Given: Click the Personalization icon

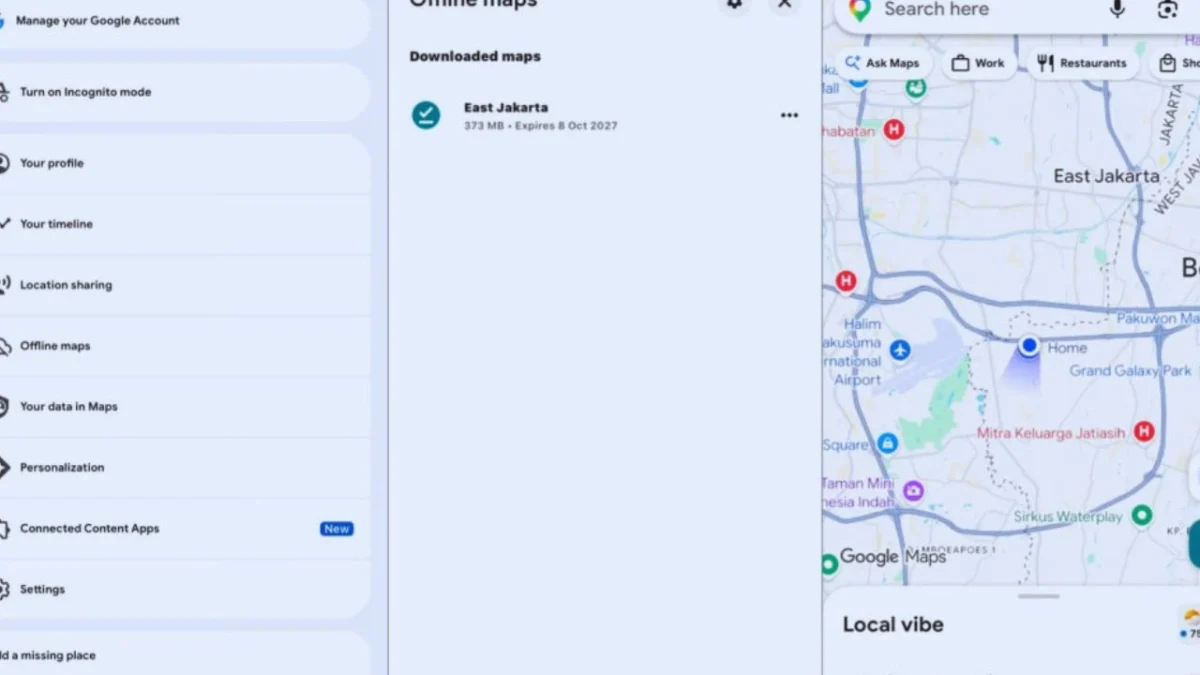Looking at the screenshot, I should click(x=4, y=468).
